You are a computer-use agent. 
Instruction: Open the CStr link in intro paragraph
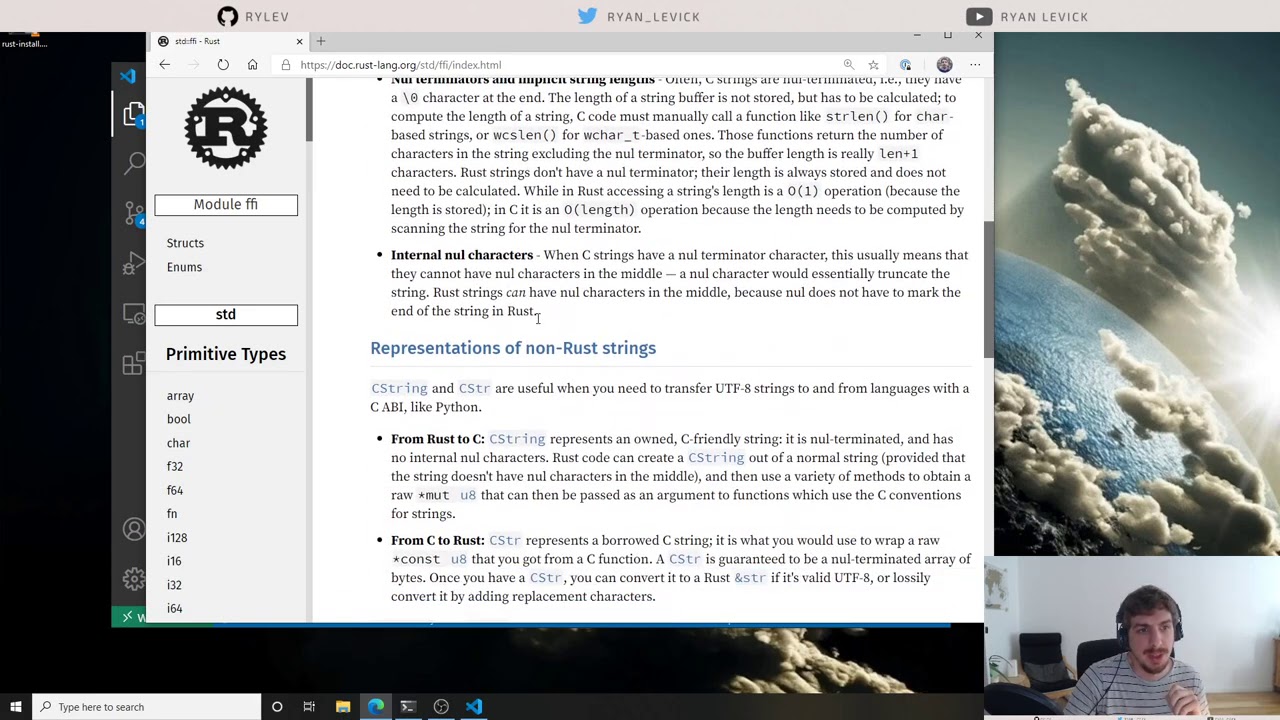474,388
